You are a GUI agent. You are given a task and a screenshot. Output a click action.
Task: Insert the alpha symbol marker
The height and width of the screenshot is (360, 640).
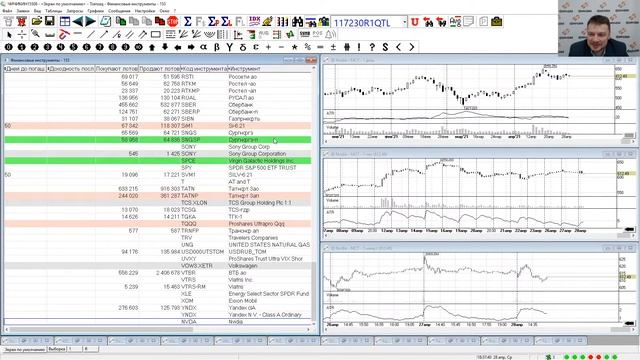click(203, 47)
